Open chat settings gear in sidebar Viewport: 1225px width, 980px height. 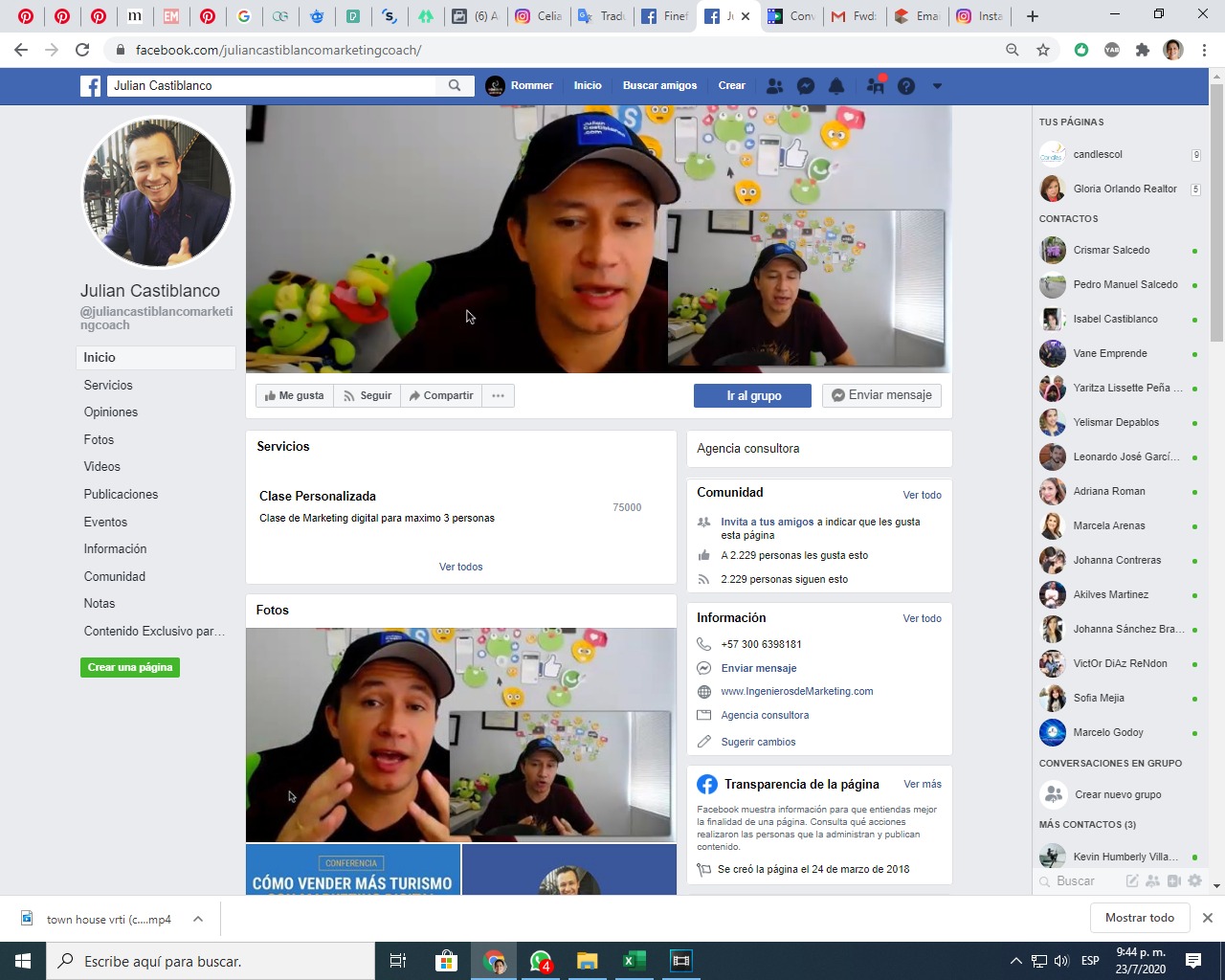(x=1194, y=880)
